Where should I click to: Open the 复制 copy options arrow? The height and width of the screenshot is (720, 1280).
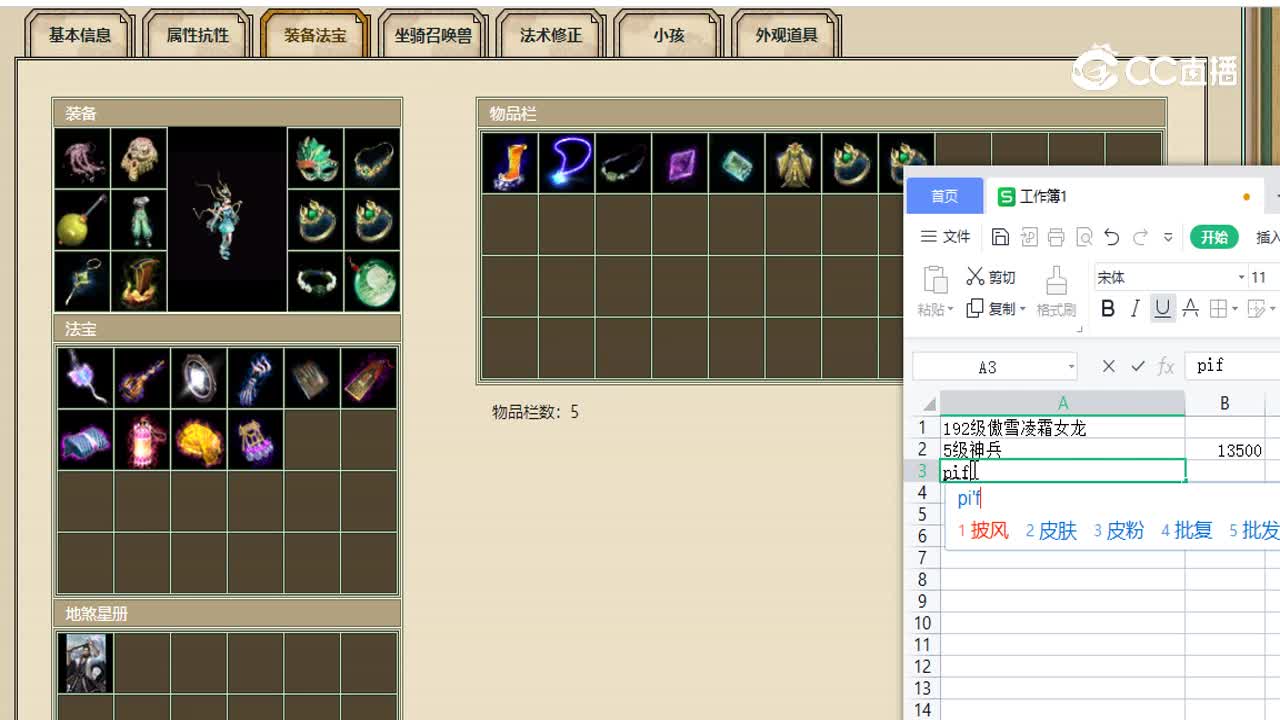1022,310
